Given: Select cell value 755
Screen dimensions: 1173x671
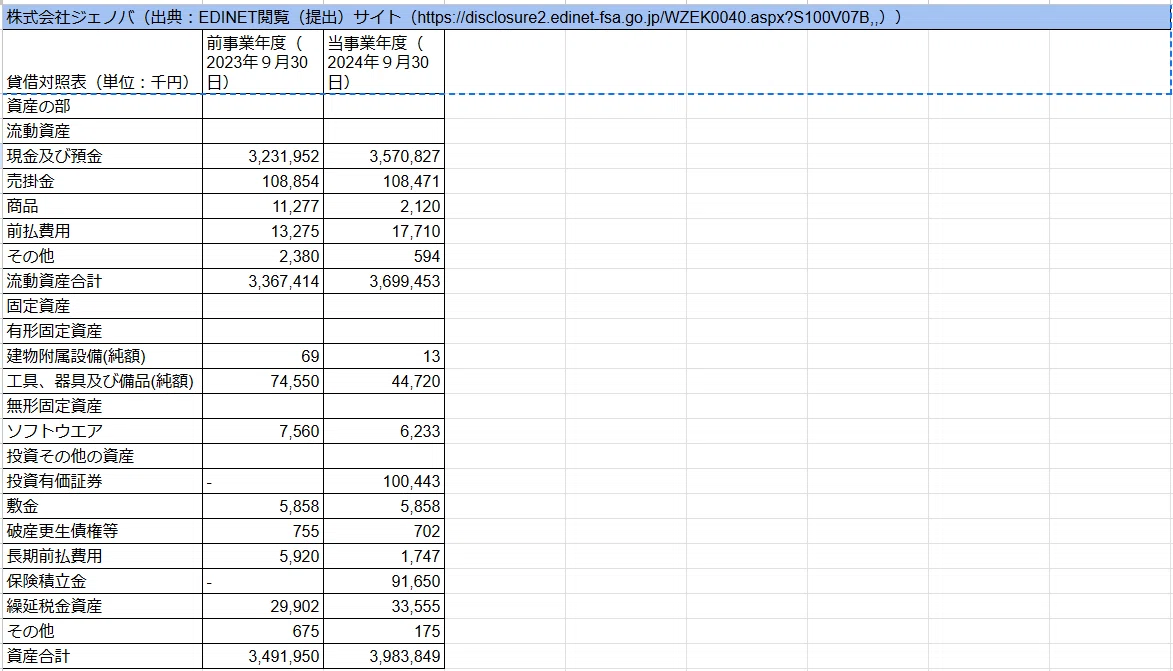Looking at the screenshot, I should 263,532.
